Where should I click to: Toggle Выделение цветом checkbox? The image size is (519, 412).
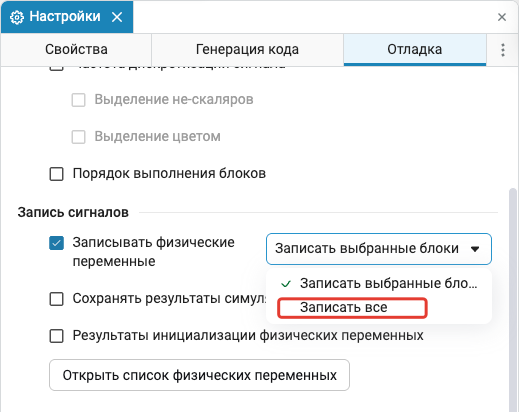click(78, 137)
